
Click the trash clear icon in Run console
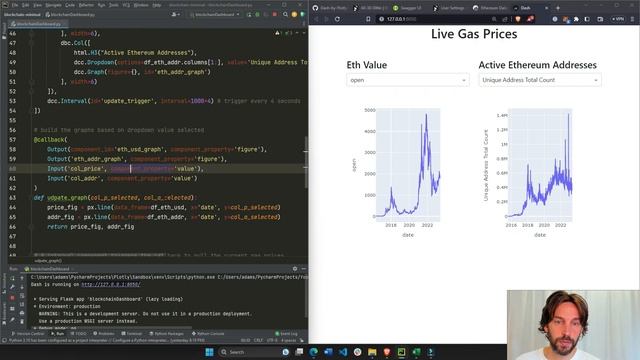22,322
